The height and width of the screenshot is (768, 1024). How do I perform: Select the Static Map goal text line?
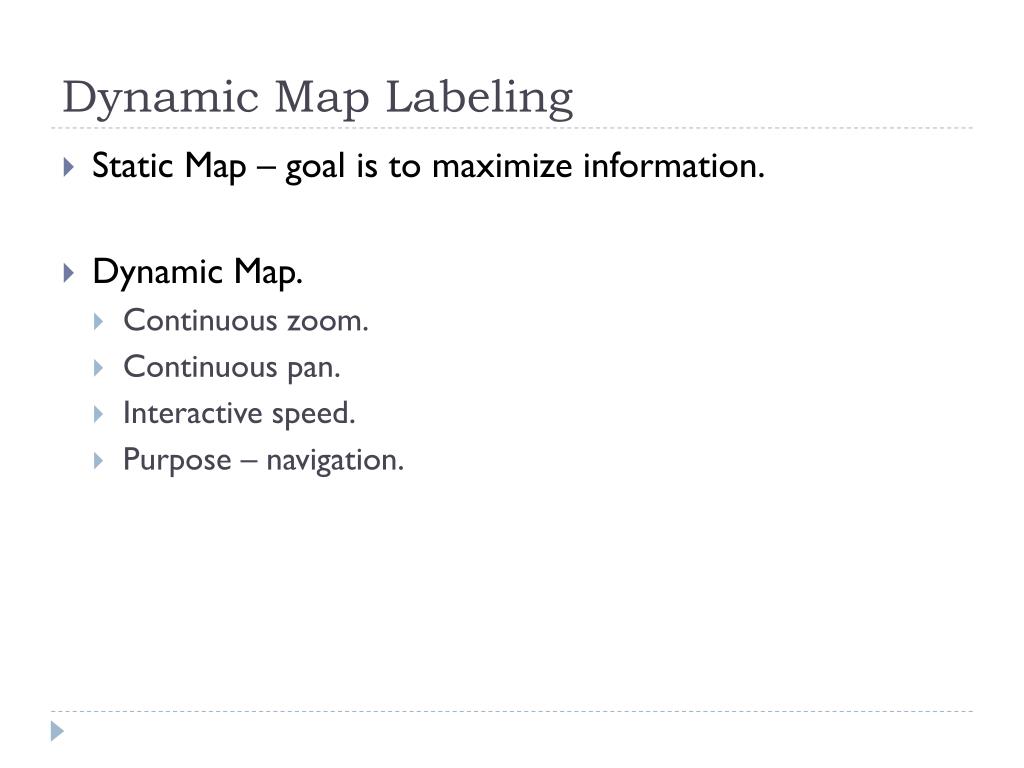428,166
